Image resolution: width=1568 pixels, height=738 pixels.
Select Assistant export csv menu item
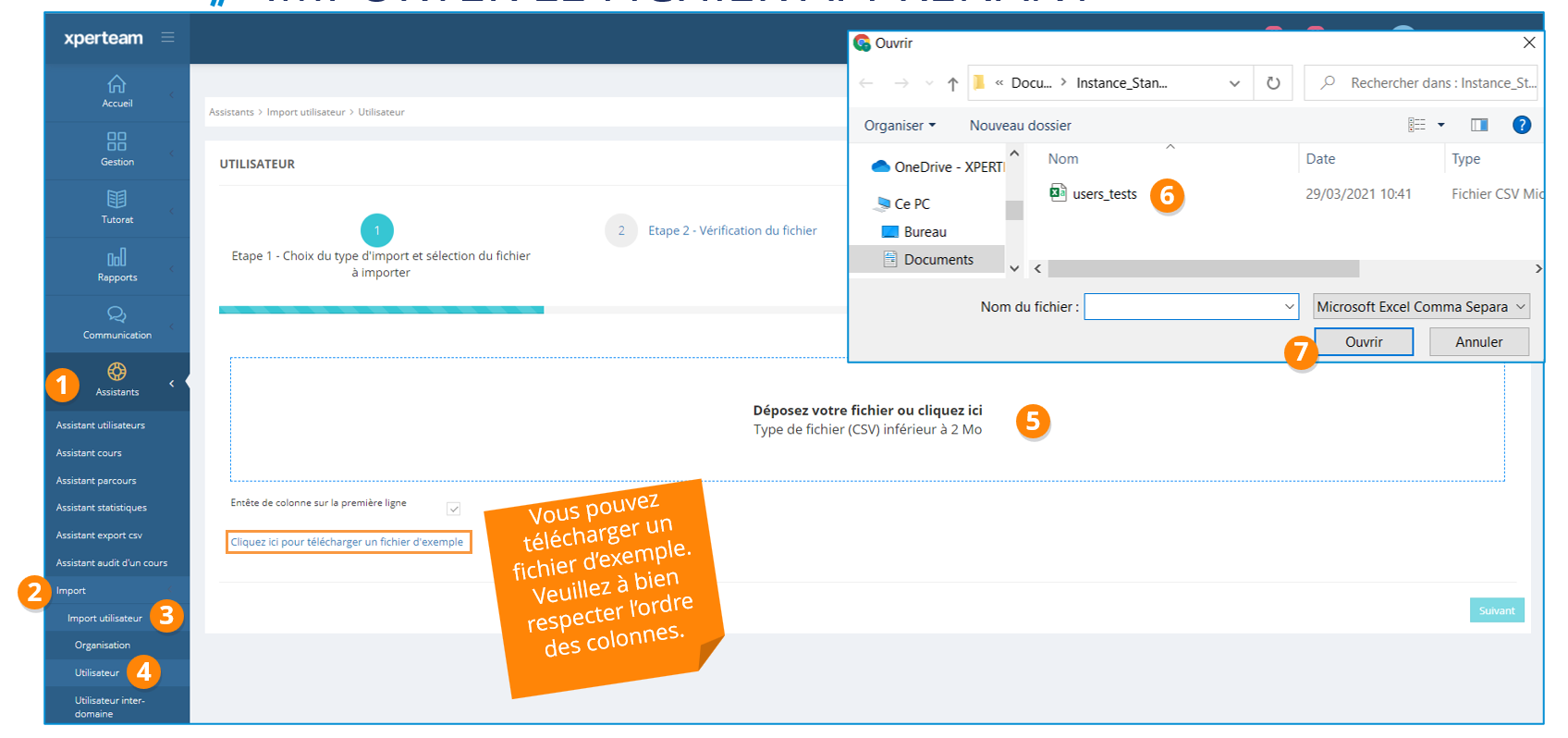click(x=99, y=535)
